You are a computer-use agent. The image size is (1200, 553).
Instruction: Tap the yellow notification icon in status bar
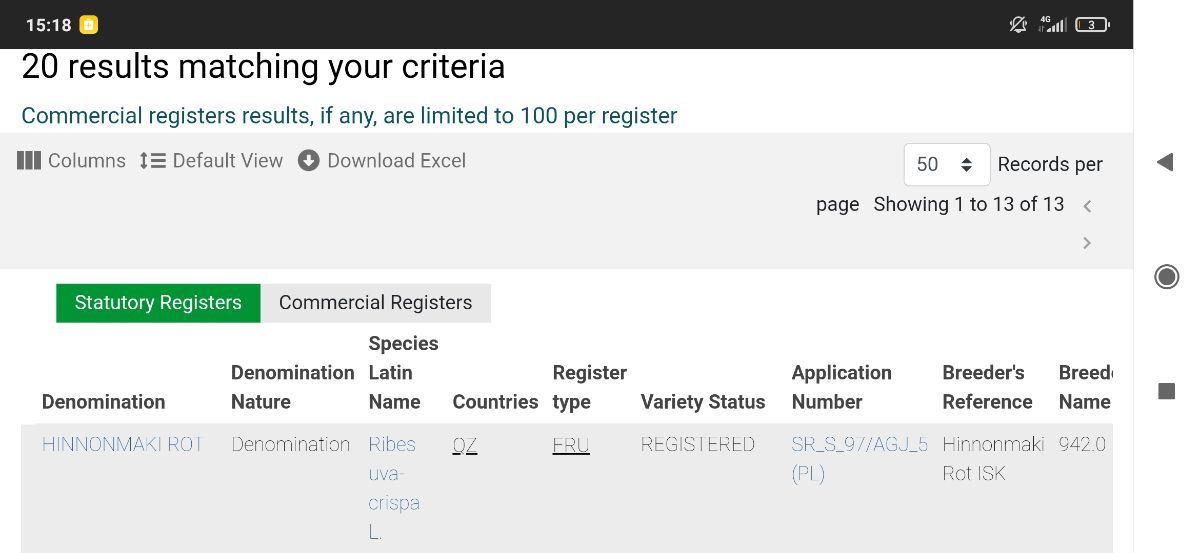click(x=89, y=25)
